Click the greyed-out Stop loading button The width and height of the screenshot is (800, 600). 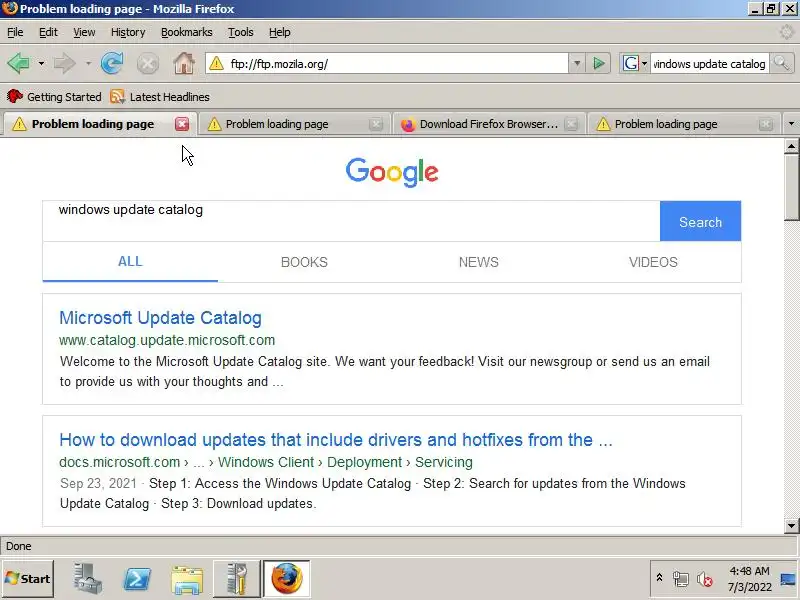pos(147,64)
